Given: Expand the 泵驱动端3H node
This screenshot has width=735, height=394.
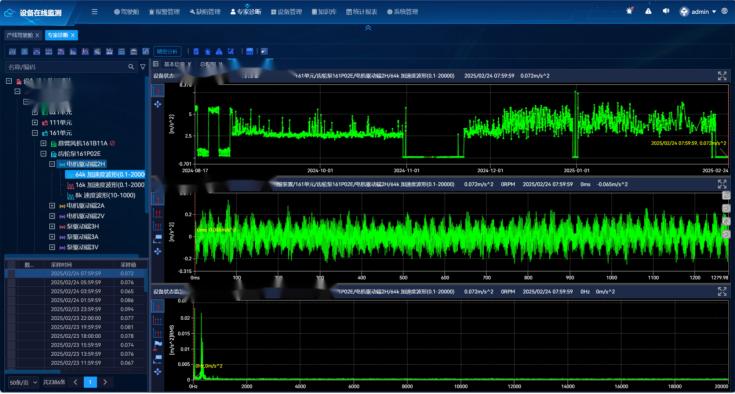Looking at the screenshot, I should (x=52, y=226).
